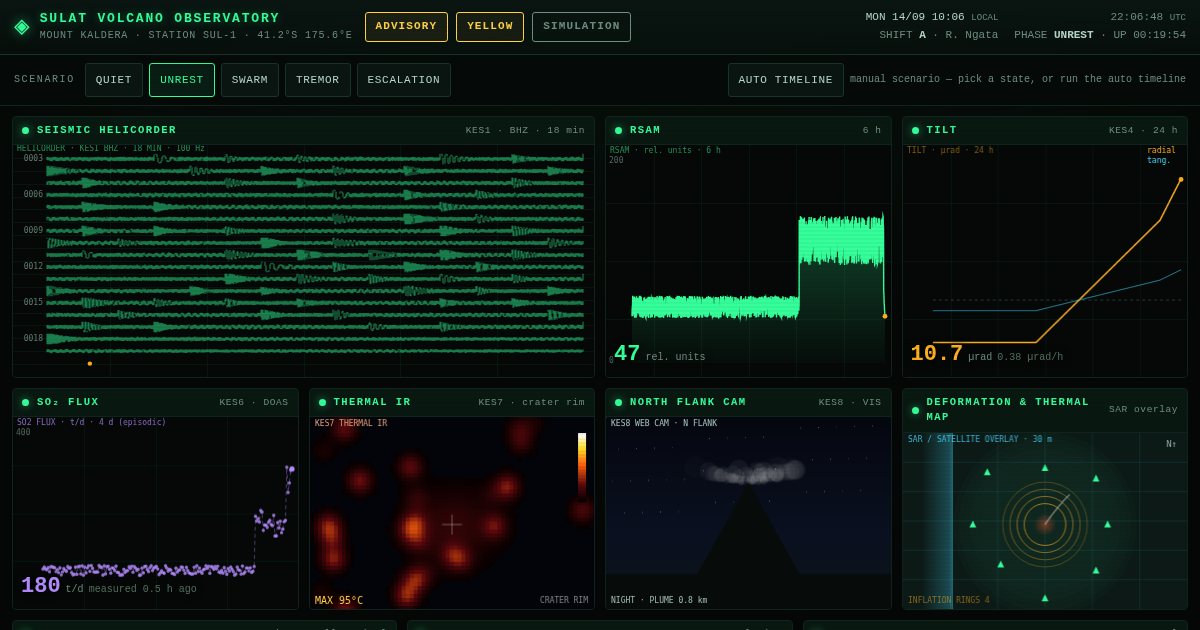Click the 'CRATER RIM' label
The width and height of the screenshot is (1200, 630).
[x=564, y=601]
